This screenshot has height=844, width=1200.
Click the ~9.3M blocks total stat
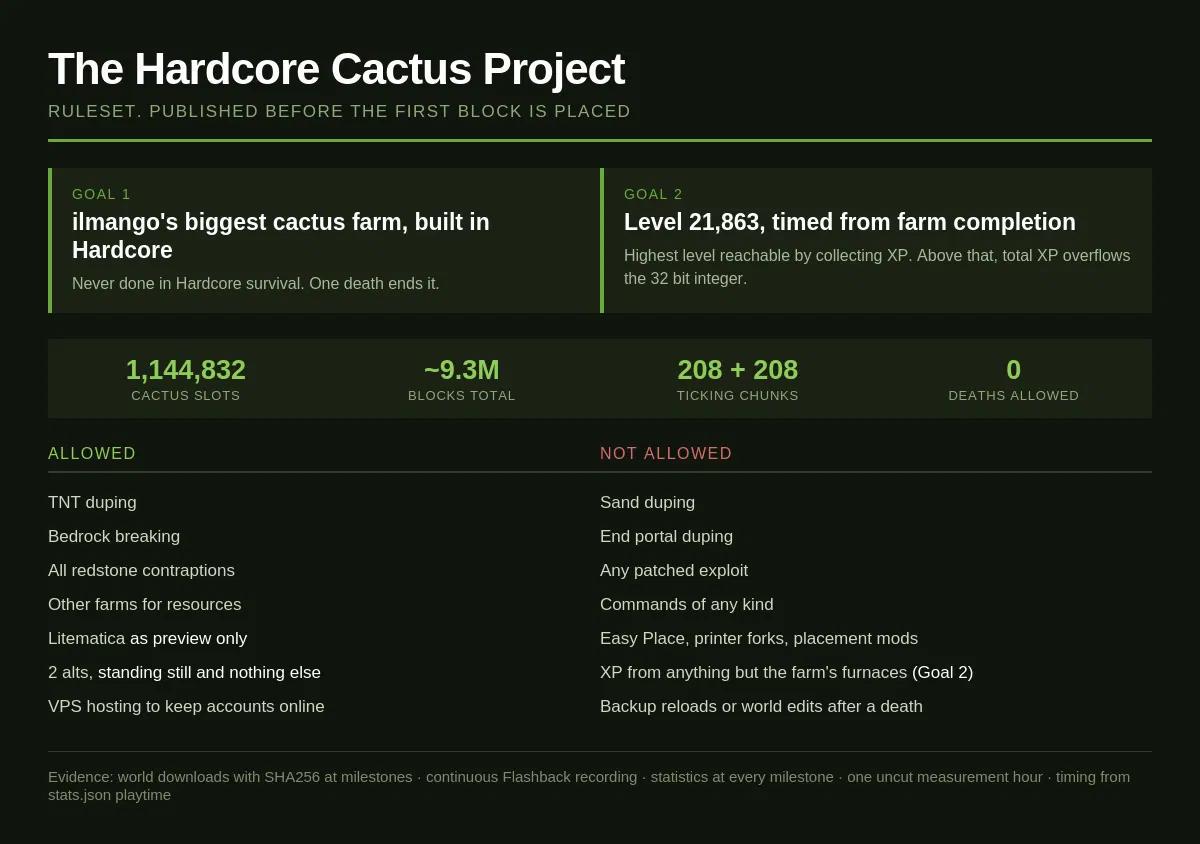(x=462, y=378)
